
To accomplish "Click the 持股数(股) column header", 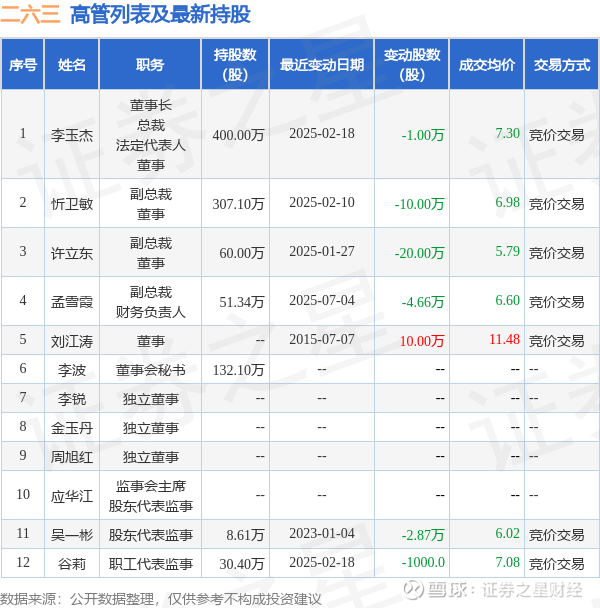I will (235, 65).
